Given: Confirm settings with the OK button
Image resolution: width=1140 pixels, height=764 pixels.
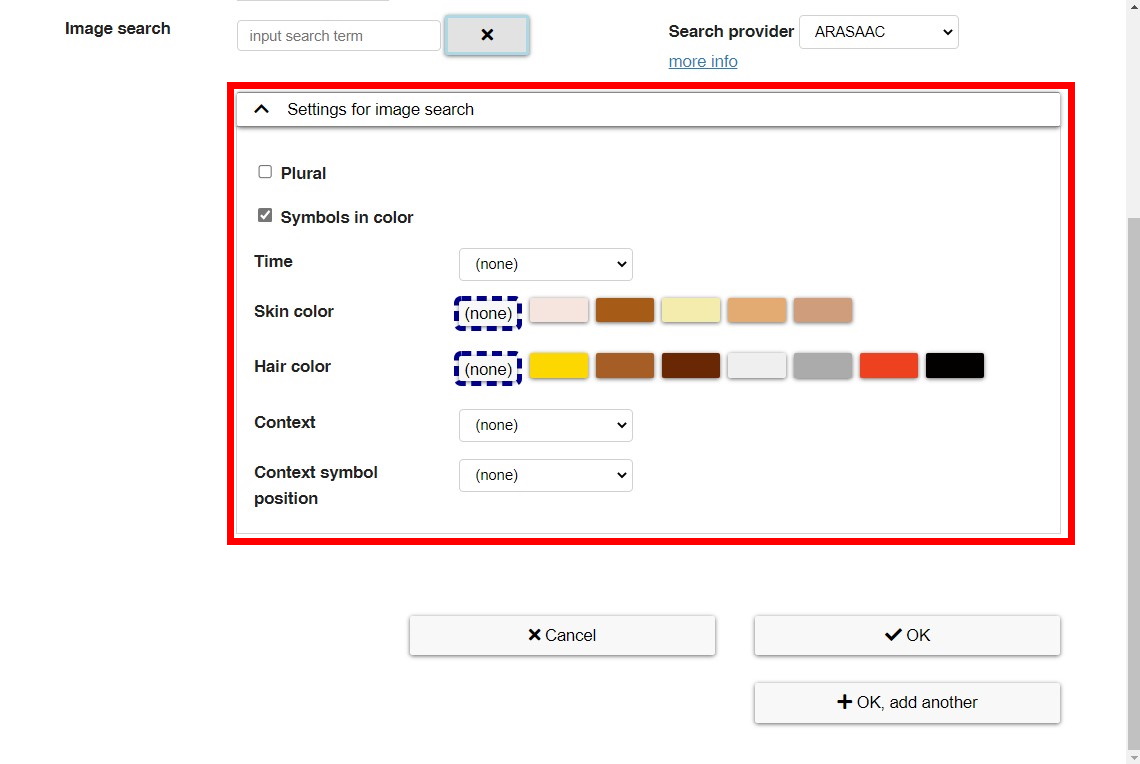Looking at the screenshot, I should (905, 634).
